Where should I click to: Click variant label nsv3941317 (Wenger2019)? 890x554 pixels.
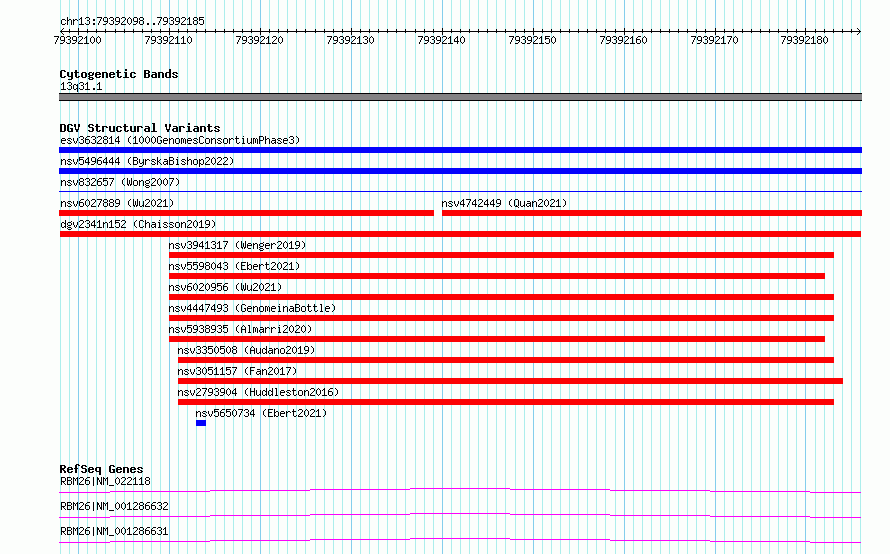coord(237,245)
